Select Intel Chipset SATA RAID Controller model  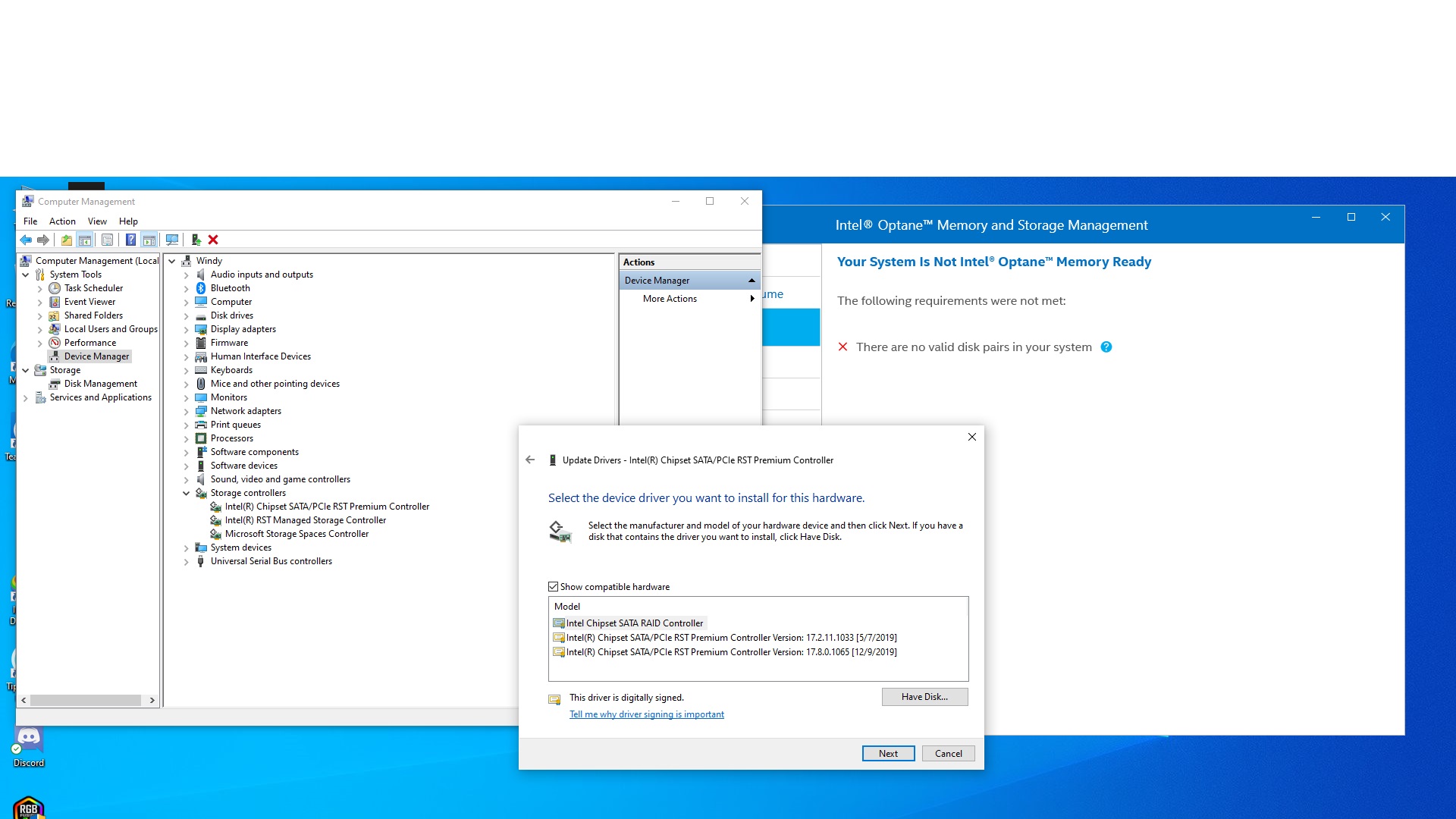pyautogui.click(x=634, y=623)
